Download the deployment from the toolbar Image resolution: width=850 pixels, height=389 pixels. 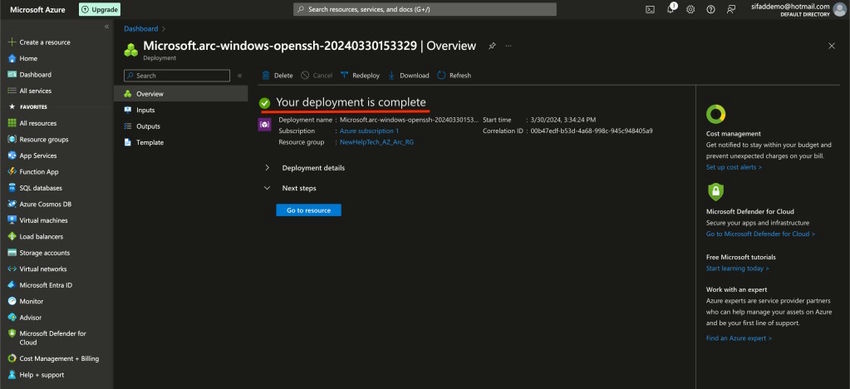coord(408,76)
